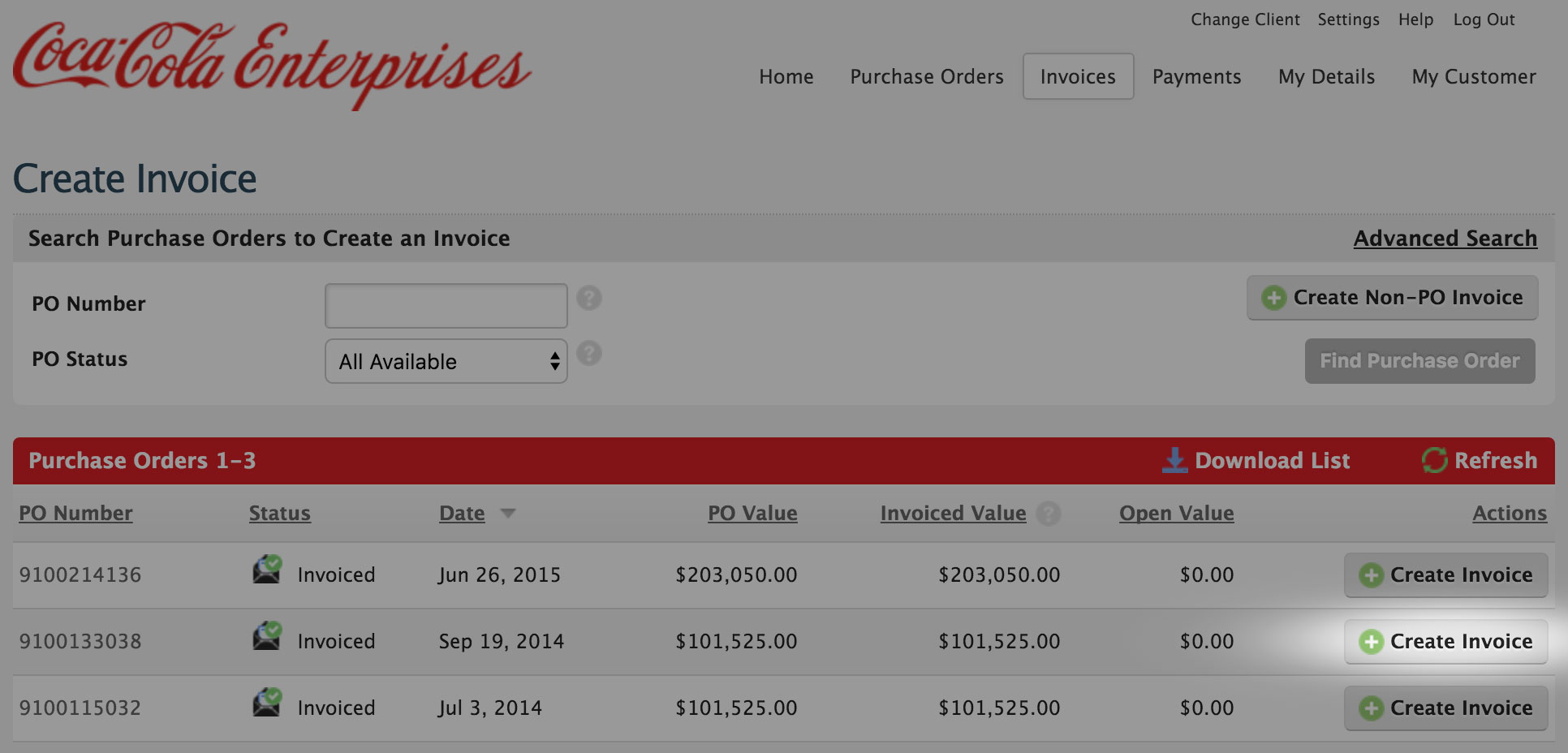Open the Advanced Search link

point(1445,238)
